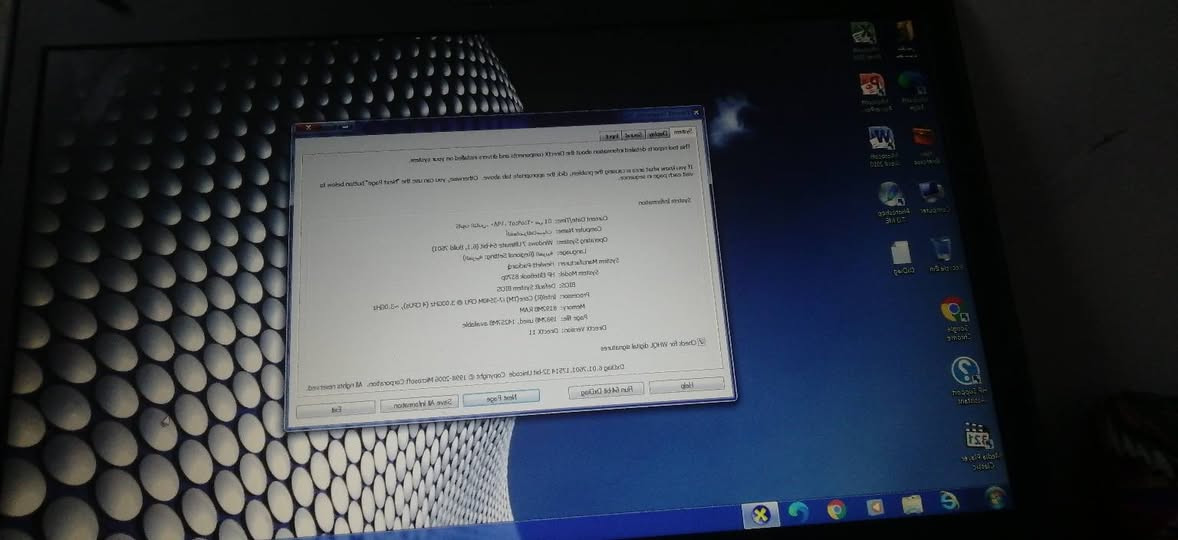Click the Internet Explorer taskbar icon

947,501
